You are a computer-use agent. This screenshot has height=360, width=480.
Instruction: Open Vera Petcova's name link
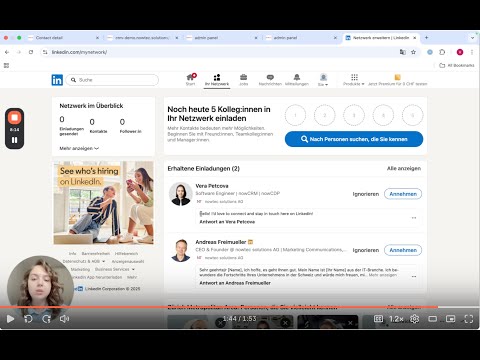pos(212,186)
